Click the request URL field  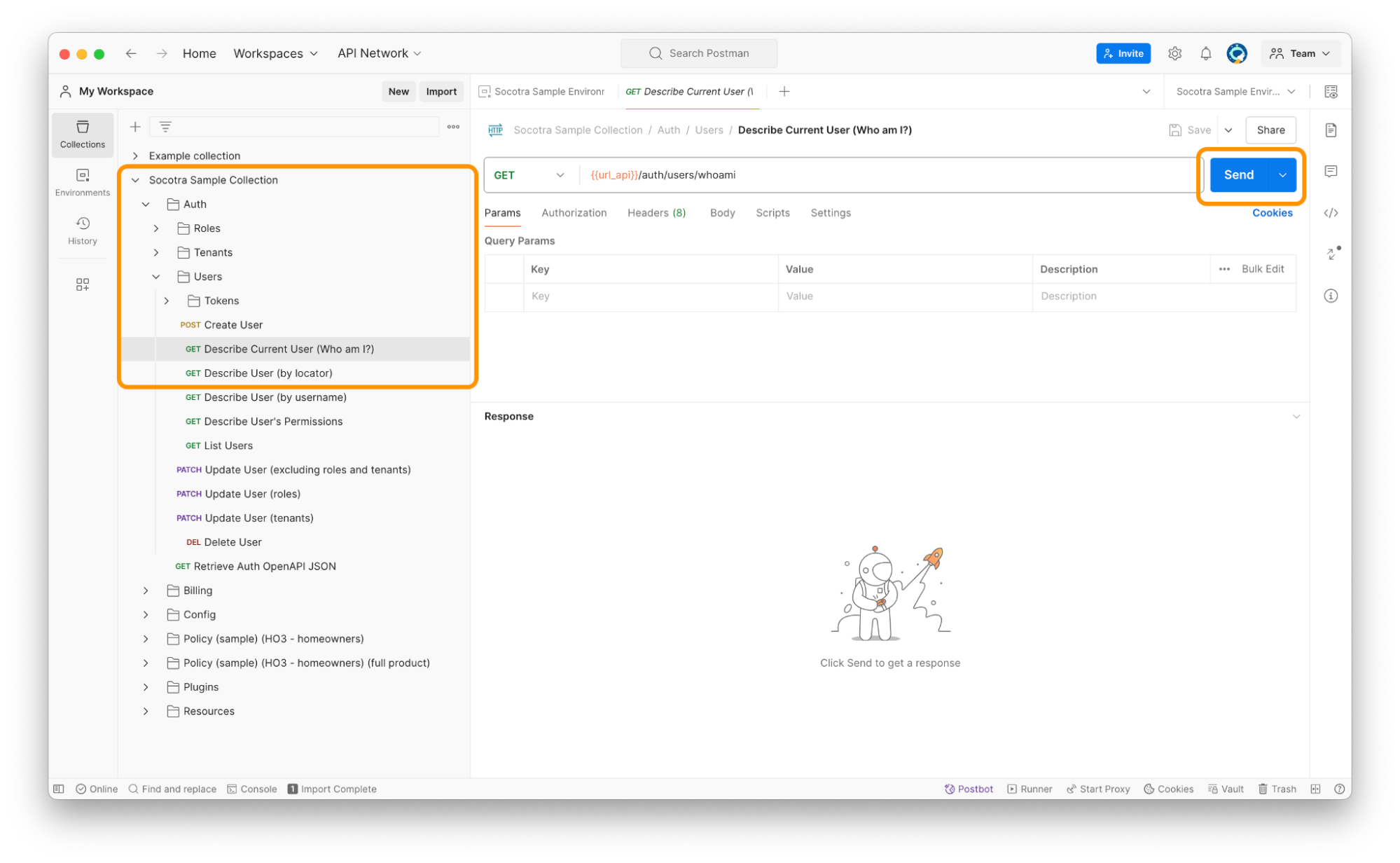[x=888, y=175]
